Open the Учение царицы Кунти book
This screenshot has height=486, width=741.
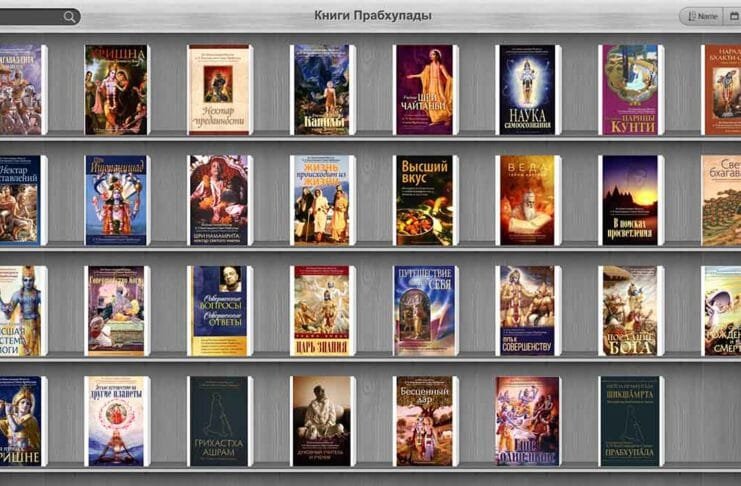pyautogui.click(x=631, y=90)
